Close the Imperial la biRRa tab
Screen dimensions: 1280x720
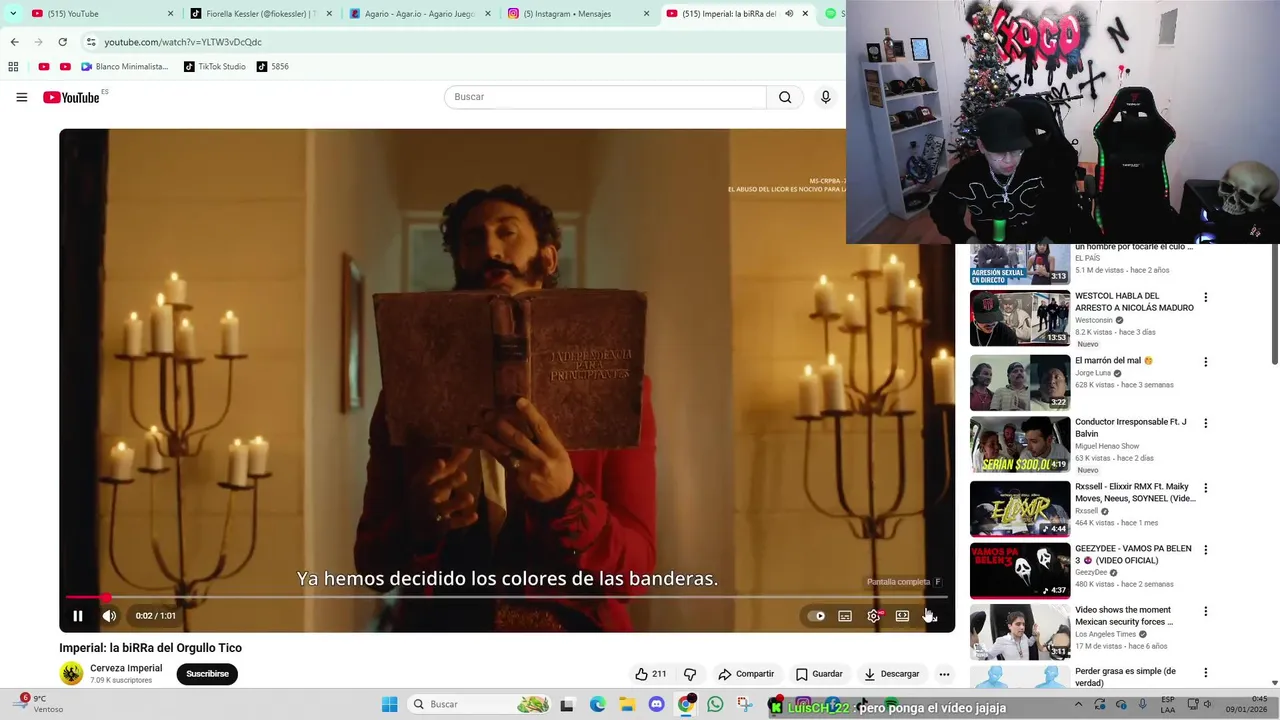pos(805,14)
